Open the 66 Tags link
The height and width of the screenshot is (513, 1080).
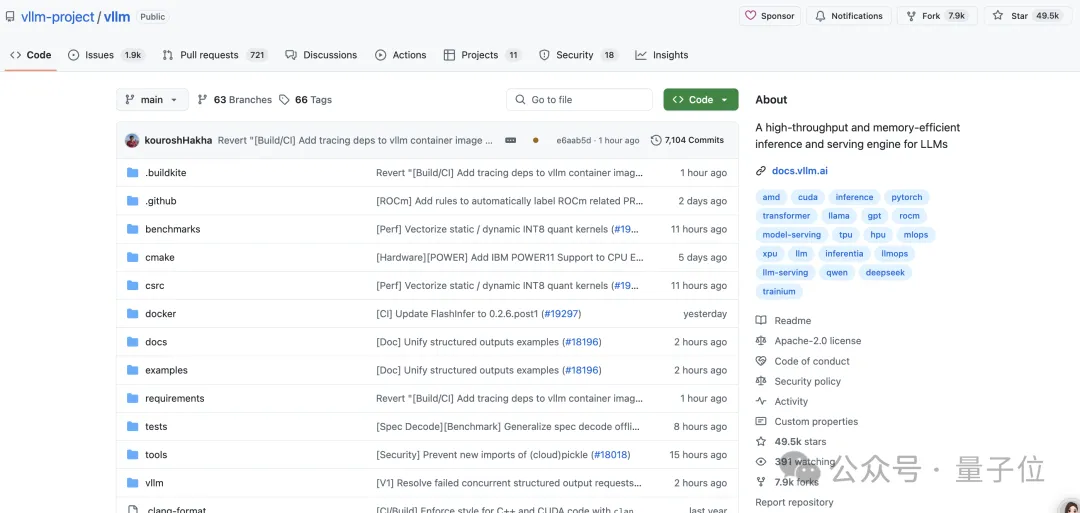[285, 100]
